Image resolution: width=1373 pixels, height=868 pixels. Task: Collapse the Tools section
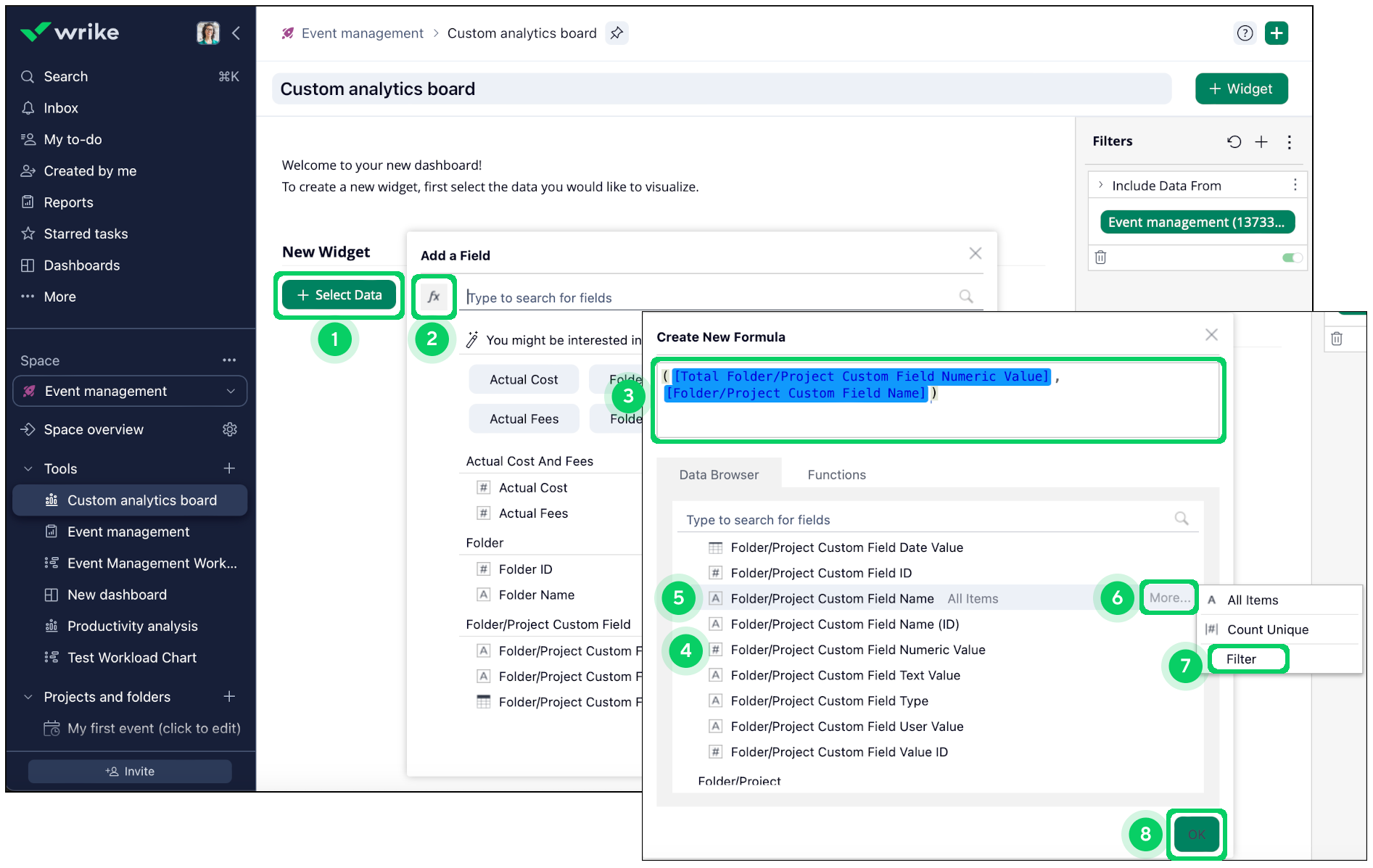[28, 468]
